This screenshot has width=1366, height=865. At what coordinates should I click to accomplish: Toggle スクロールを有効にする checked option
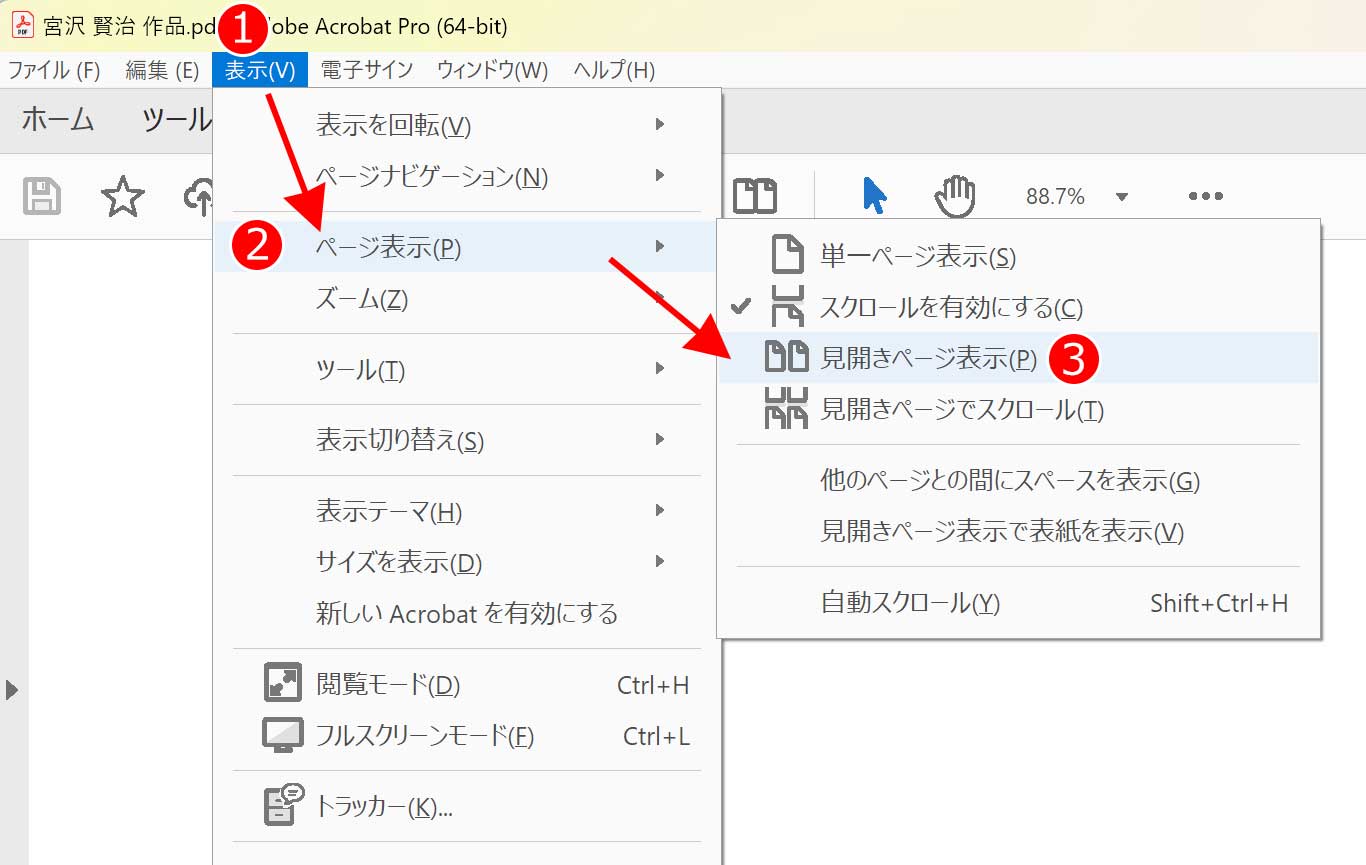pos(1019,306)
